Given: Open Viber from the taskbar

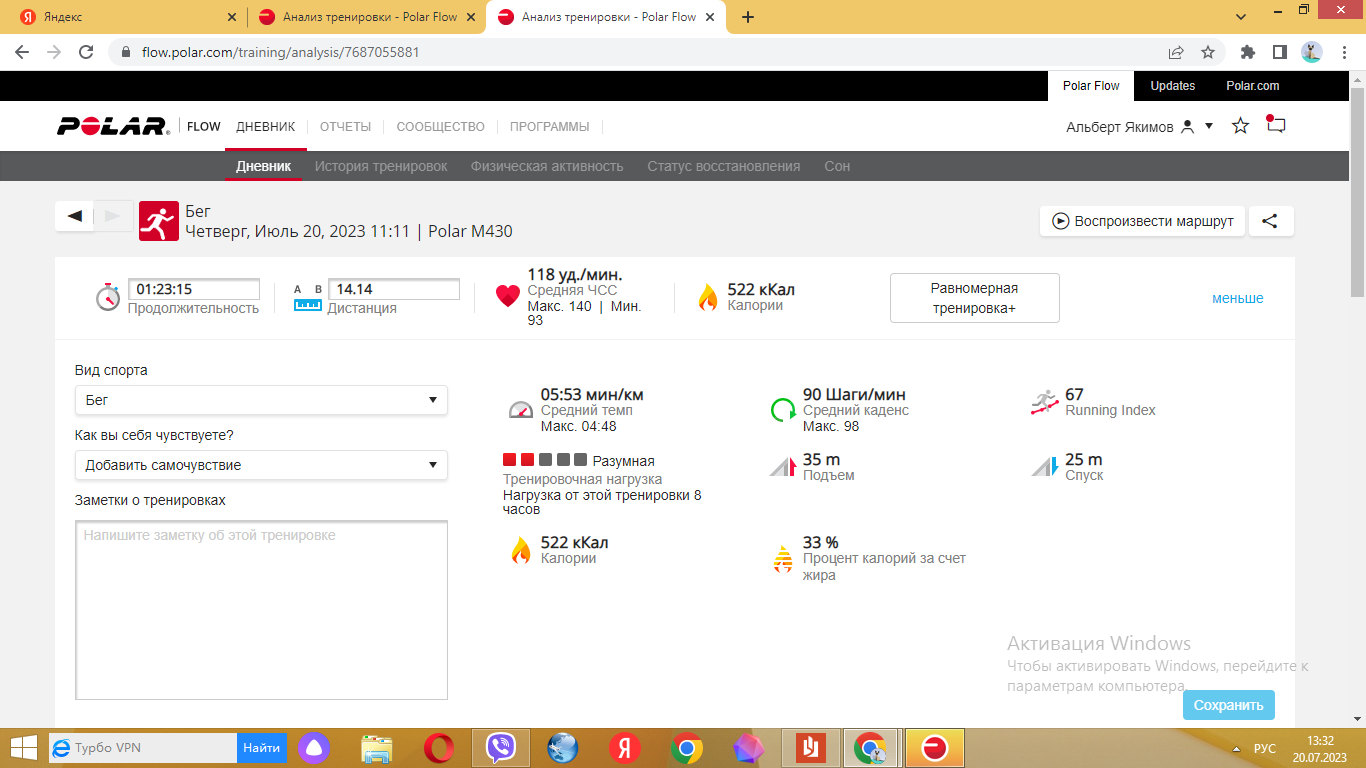Looking at the screenshot, I should (500, 748).
